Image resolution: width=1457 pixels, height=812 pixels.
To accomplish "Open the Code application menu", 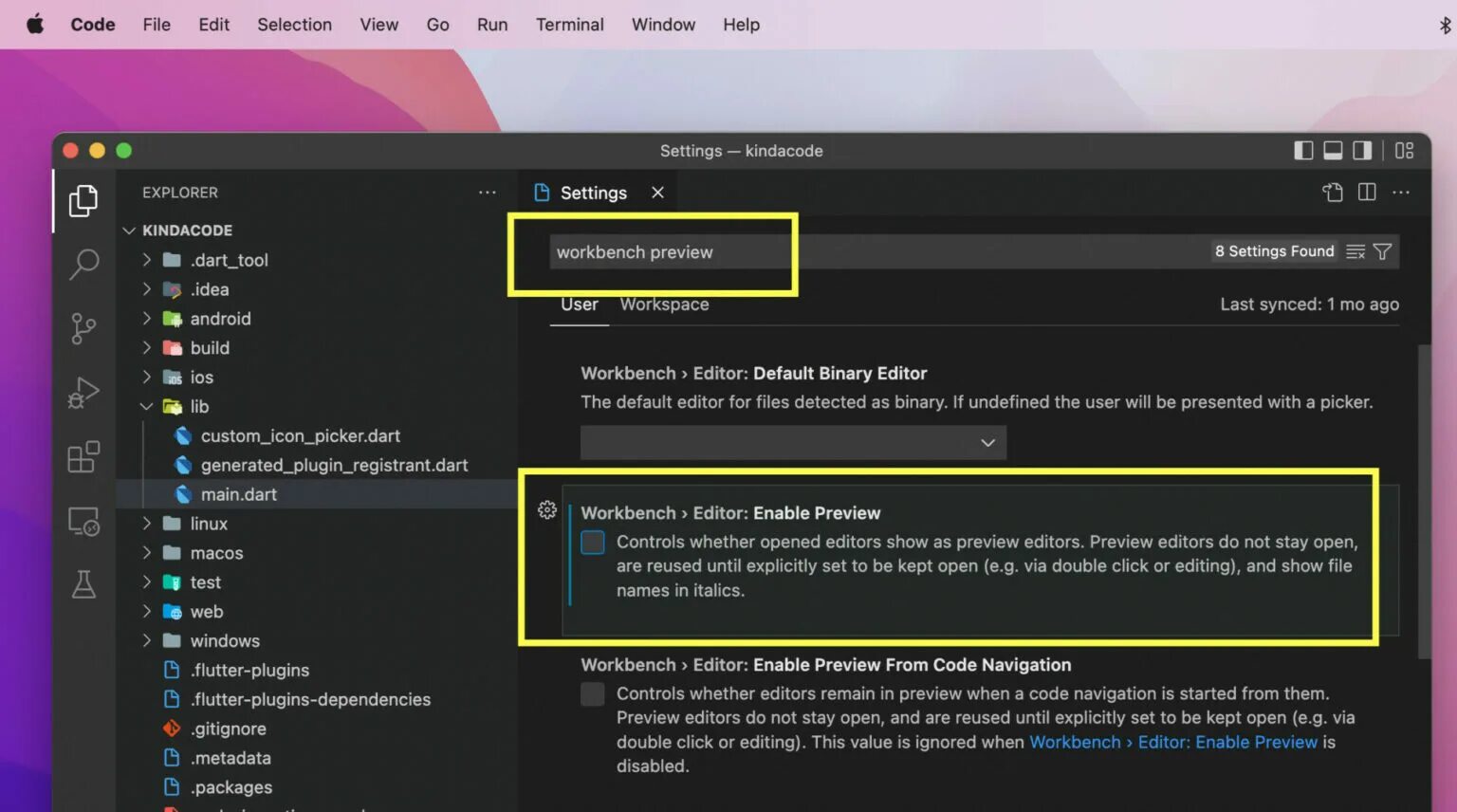I will click(x=93, y=25).
